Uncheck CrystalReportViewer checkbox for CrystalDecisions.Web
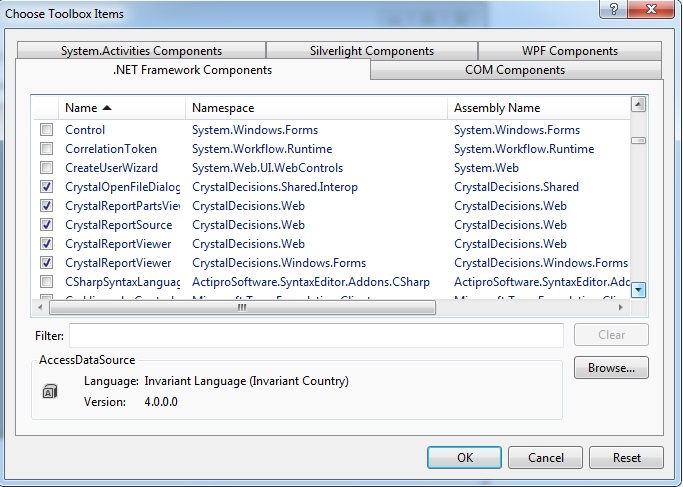 pos(47,244)
